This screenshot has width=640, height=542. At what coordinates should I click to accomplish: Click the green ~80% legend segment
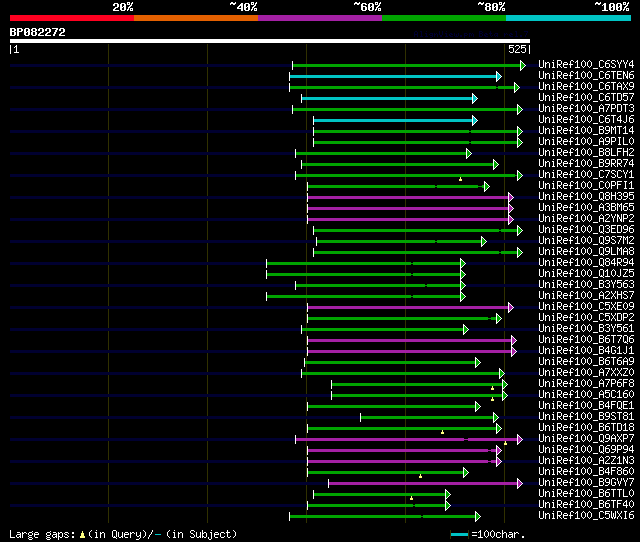444,18
